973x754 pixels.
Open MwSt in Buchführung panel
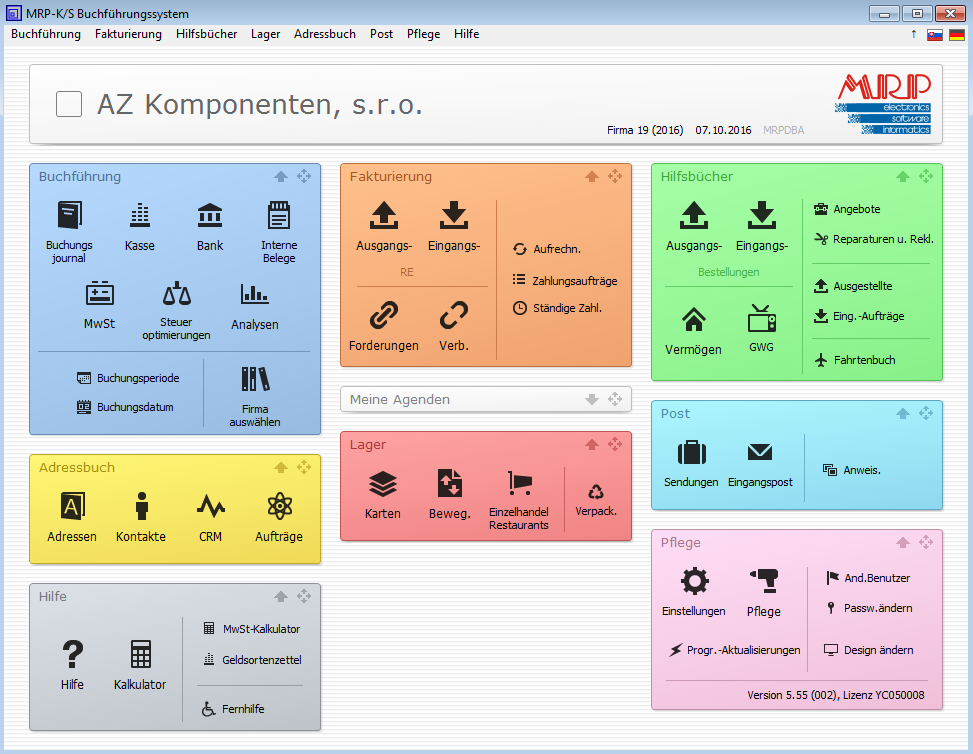click(99, 296)
